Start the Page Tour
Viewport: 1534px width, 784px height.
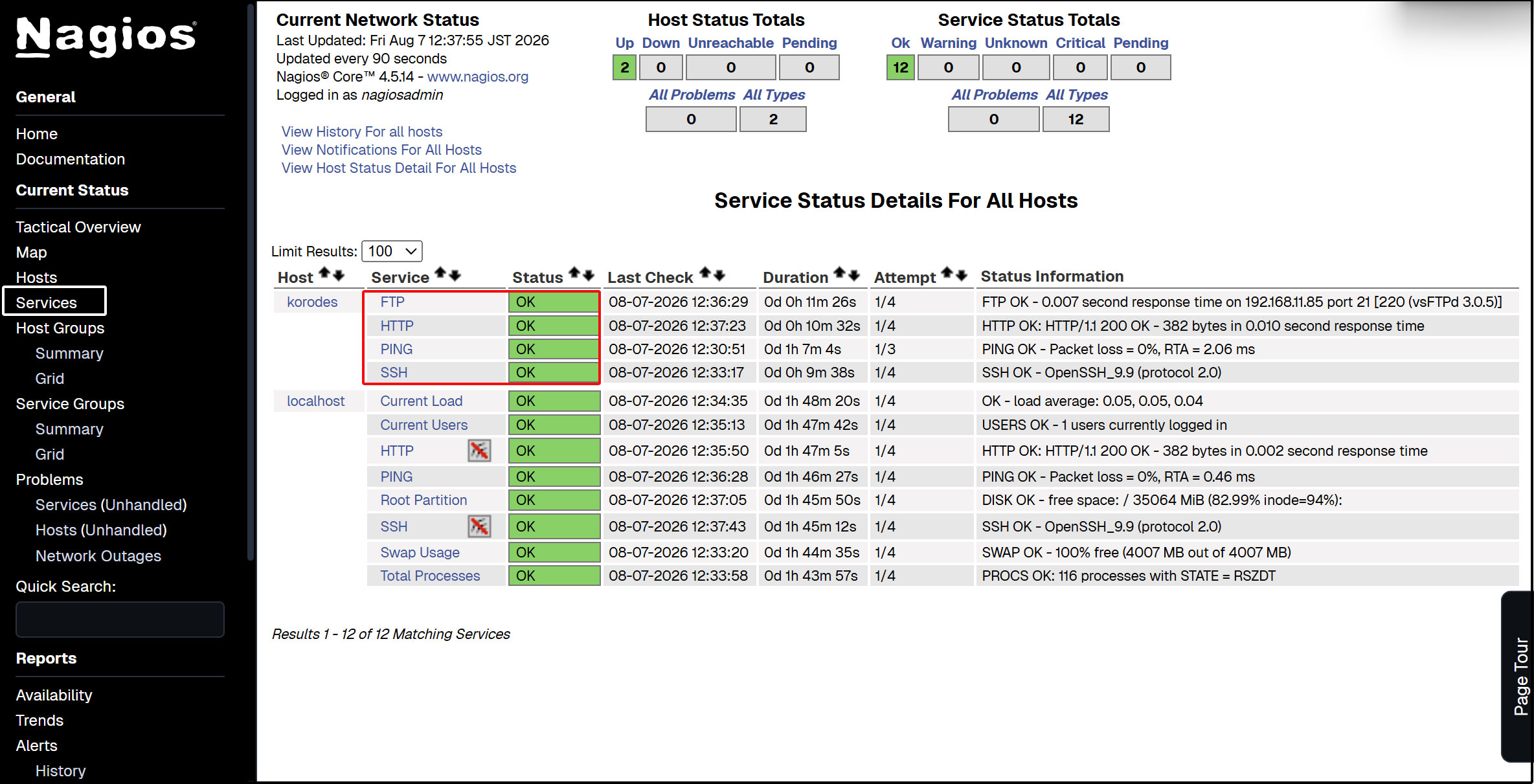pyautogui.click(x=1519, y=677)
